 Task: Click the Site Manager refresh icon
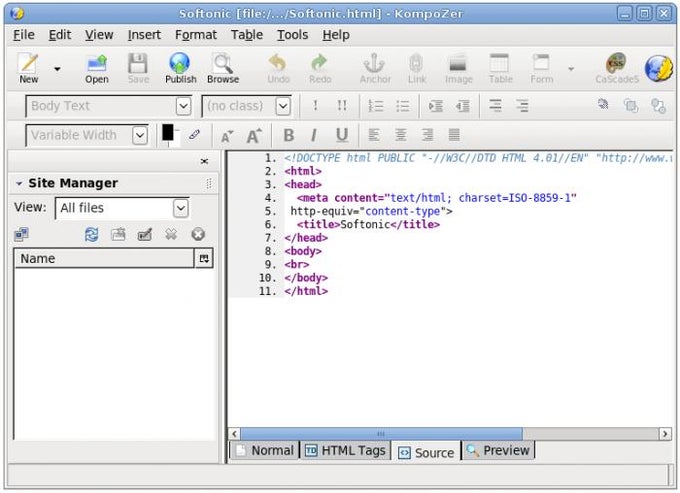(x=92, y=235)
